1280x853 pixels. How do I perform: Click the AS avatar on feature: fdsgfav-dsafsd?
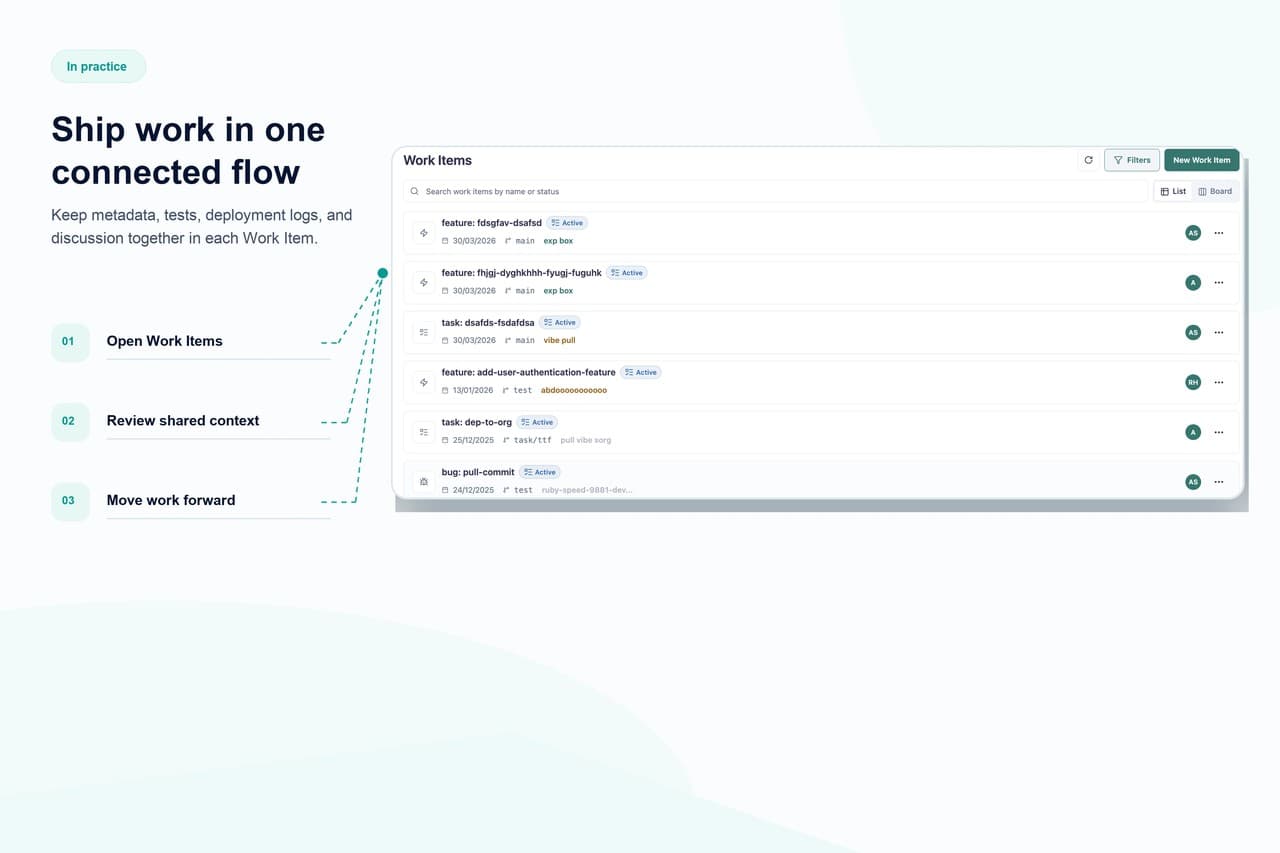(1193, 233)
